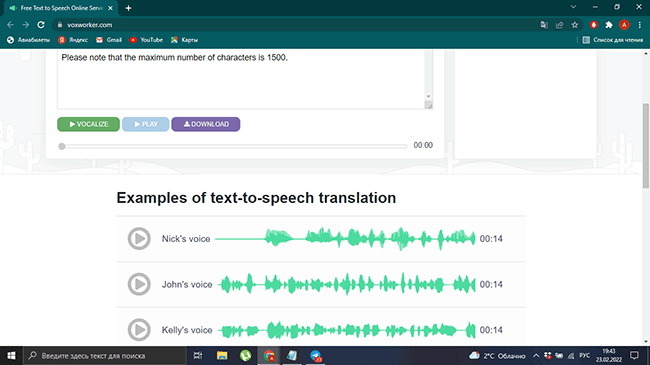Open the notepad app on taskbar
The width and height of the screenshot is (650, 365).
(292, 355)
